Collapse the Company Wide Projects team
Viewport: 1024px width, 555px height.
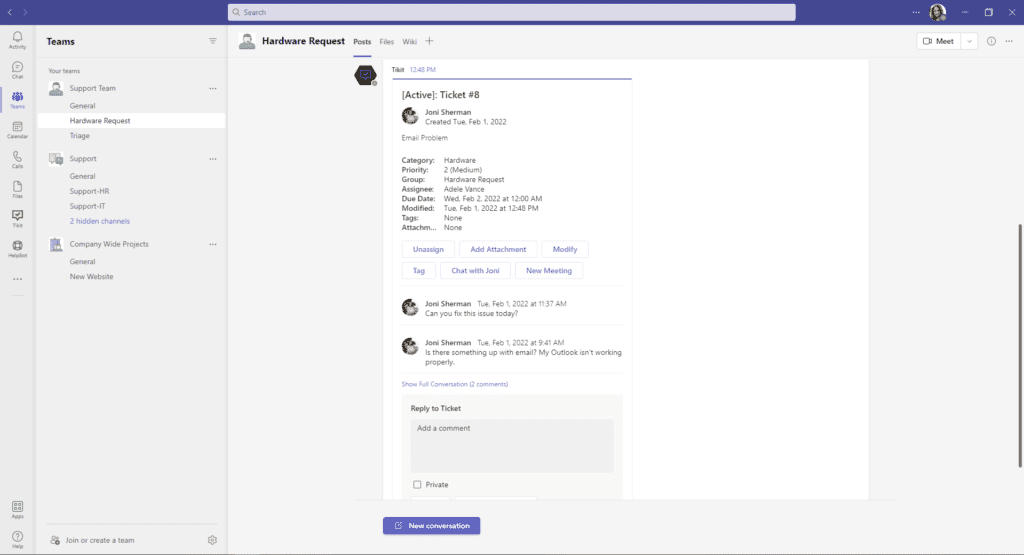pos(109,244)
